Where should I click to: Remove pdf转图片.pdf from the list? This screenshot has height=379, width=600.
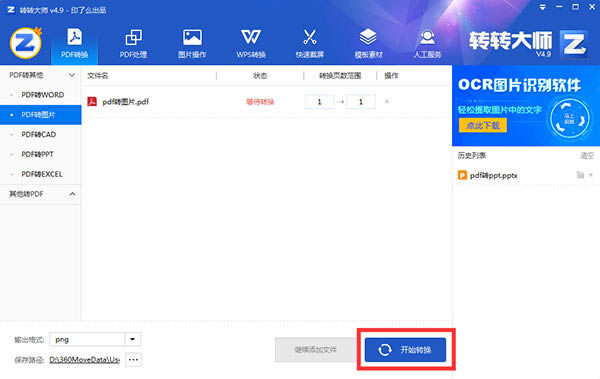387,101
